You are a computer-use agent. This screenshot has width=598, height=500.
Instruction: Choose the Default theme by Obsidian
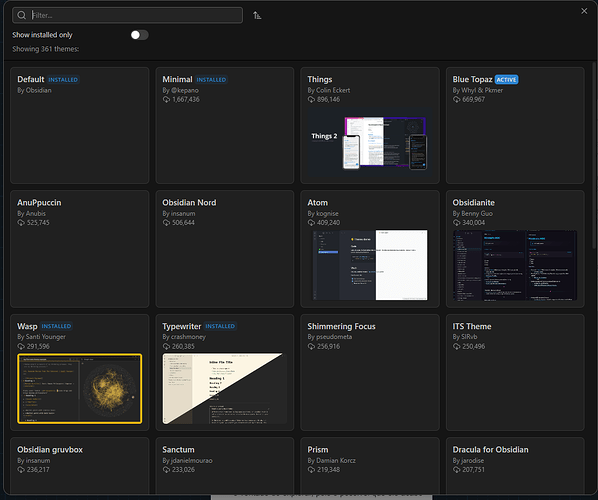[x=80, y=125]
